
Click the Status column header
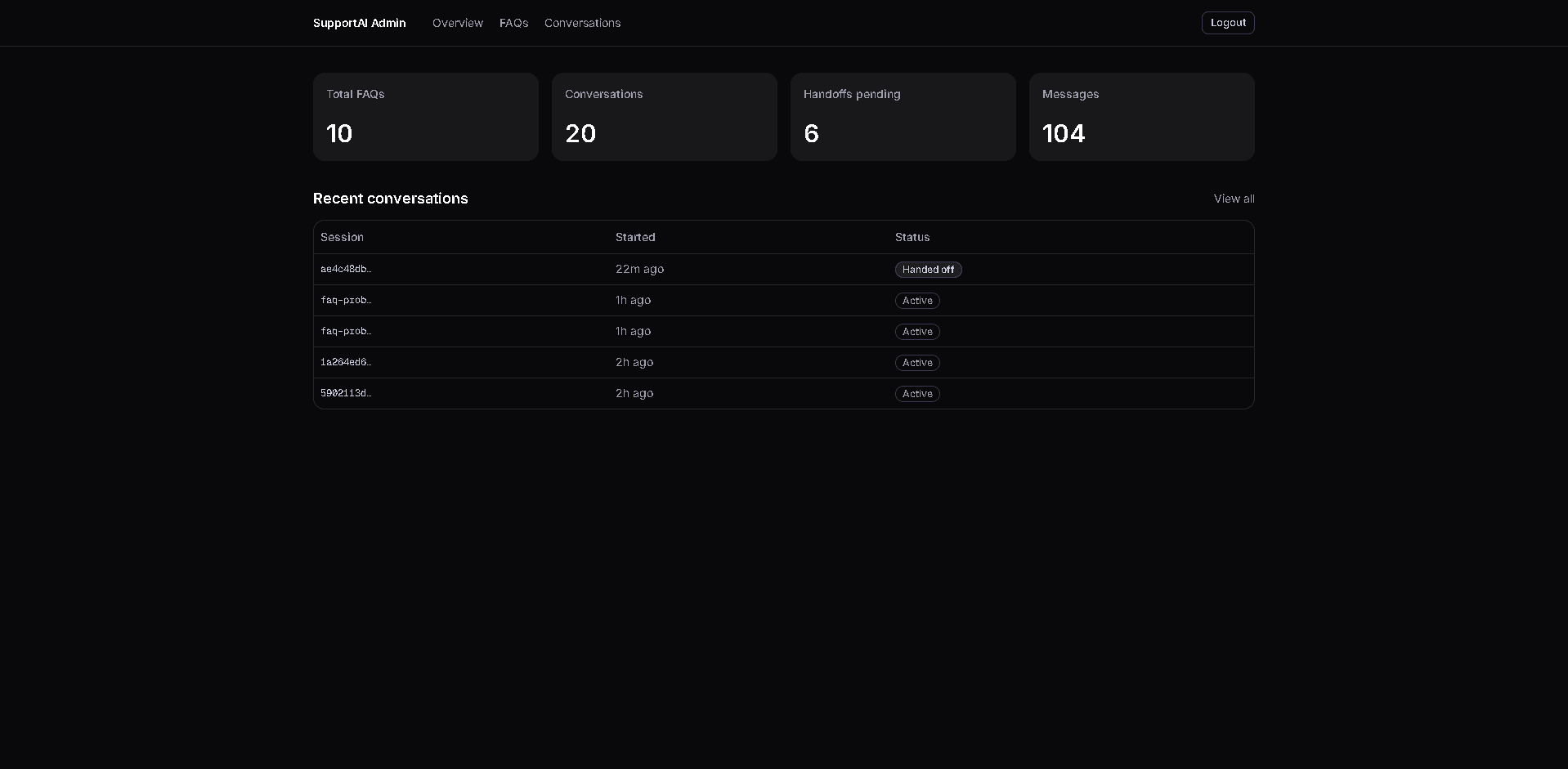[x=912, y=237]
